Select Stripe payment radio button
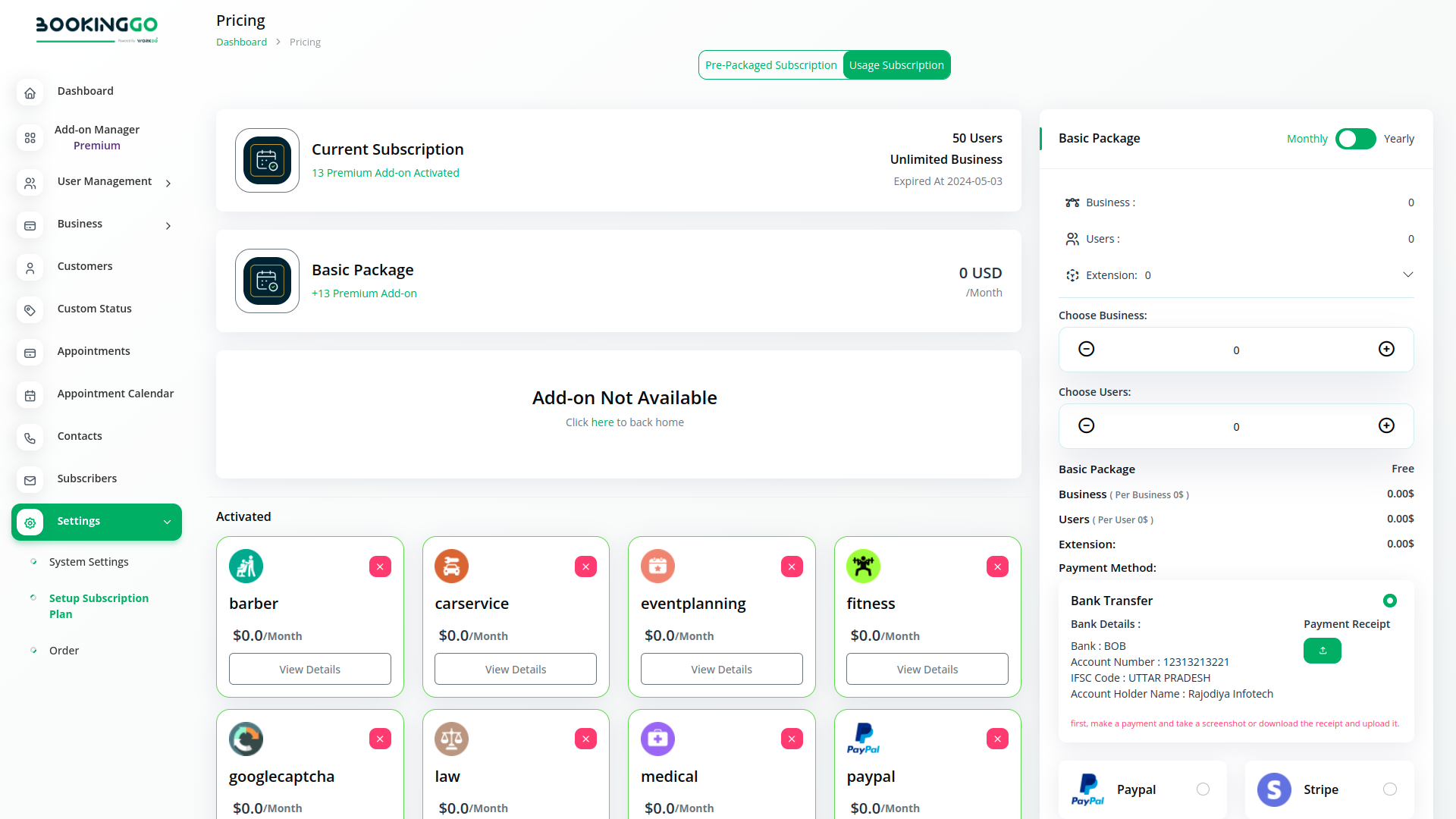 coord(1389,789)
